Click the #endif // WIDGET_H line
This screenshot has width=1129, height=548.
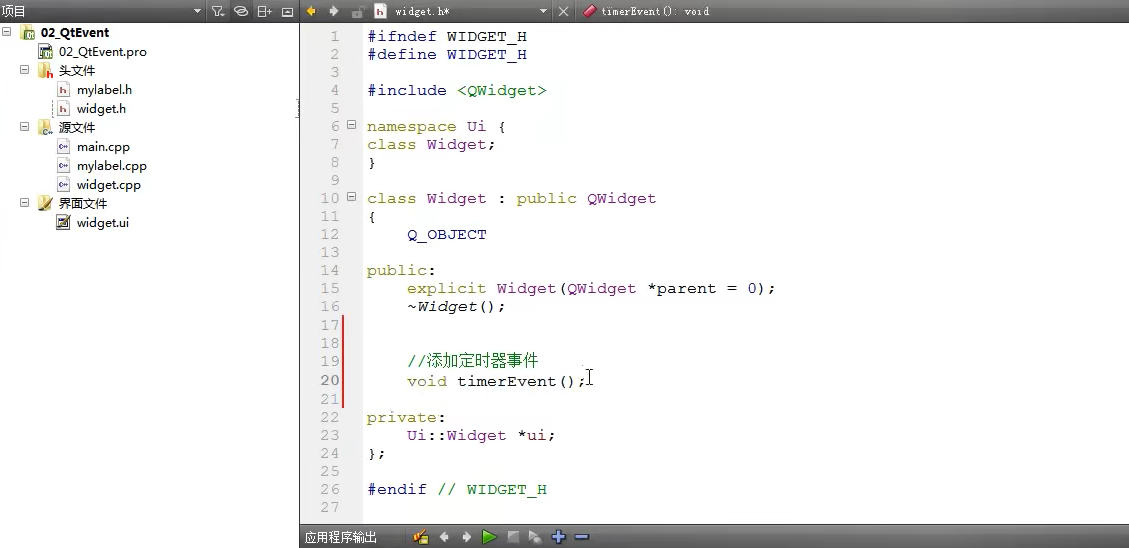coord(456,490)
